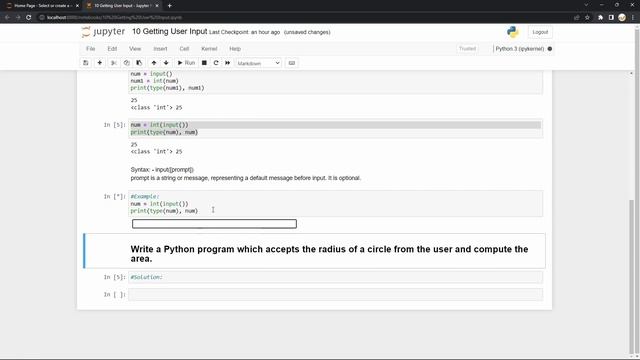This screenshot has width=640, height=360.
Task: Select the #Solution: code cell
Action: click(x=336, y=277)
